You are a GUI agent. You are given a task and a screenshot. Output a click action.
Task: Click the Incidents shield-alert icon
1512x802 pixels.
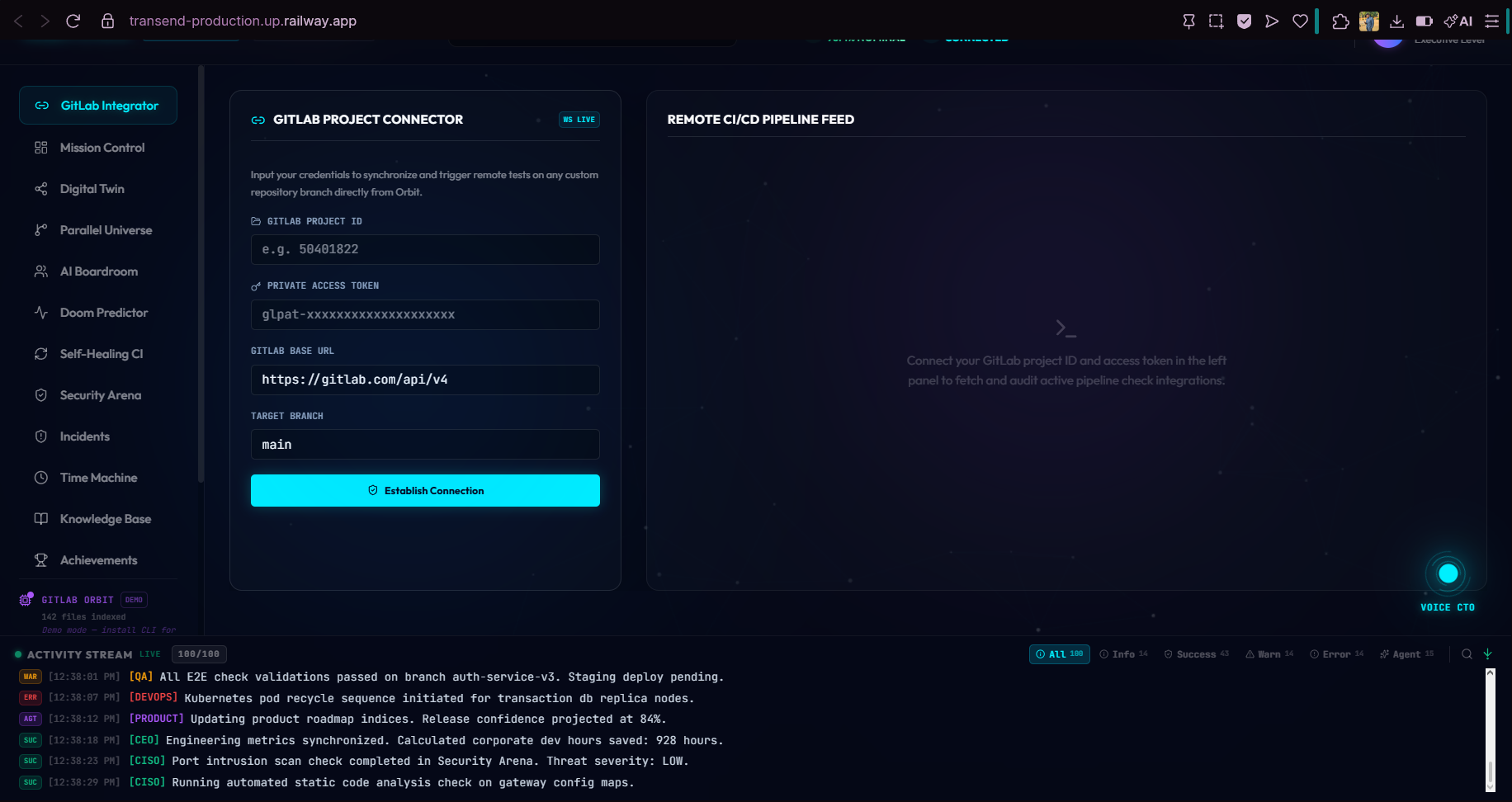click(41, 436)
